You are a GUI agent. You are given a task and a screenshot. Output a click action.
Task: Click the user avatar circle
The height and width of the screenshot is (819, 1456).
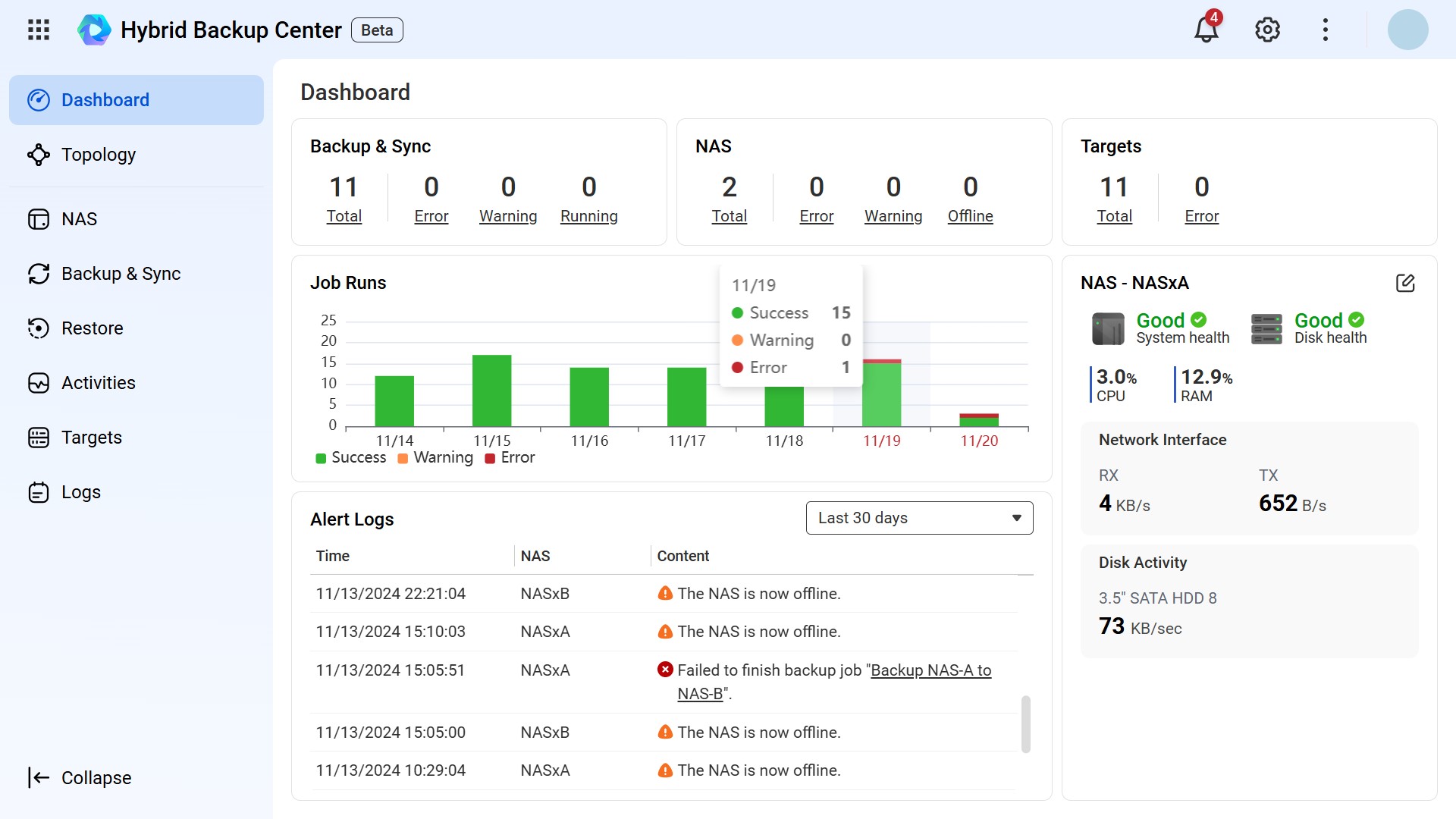tap(1408, 30)
